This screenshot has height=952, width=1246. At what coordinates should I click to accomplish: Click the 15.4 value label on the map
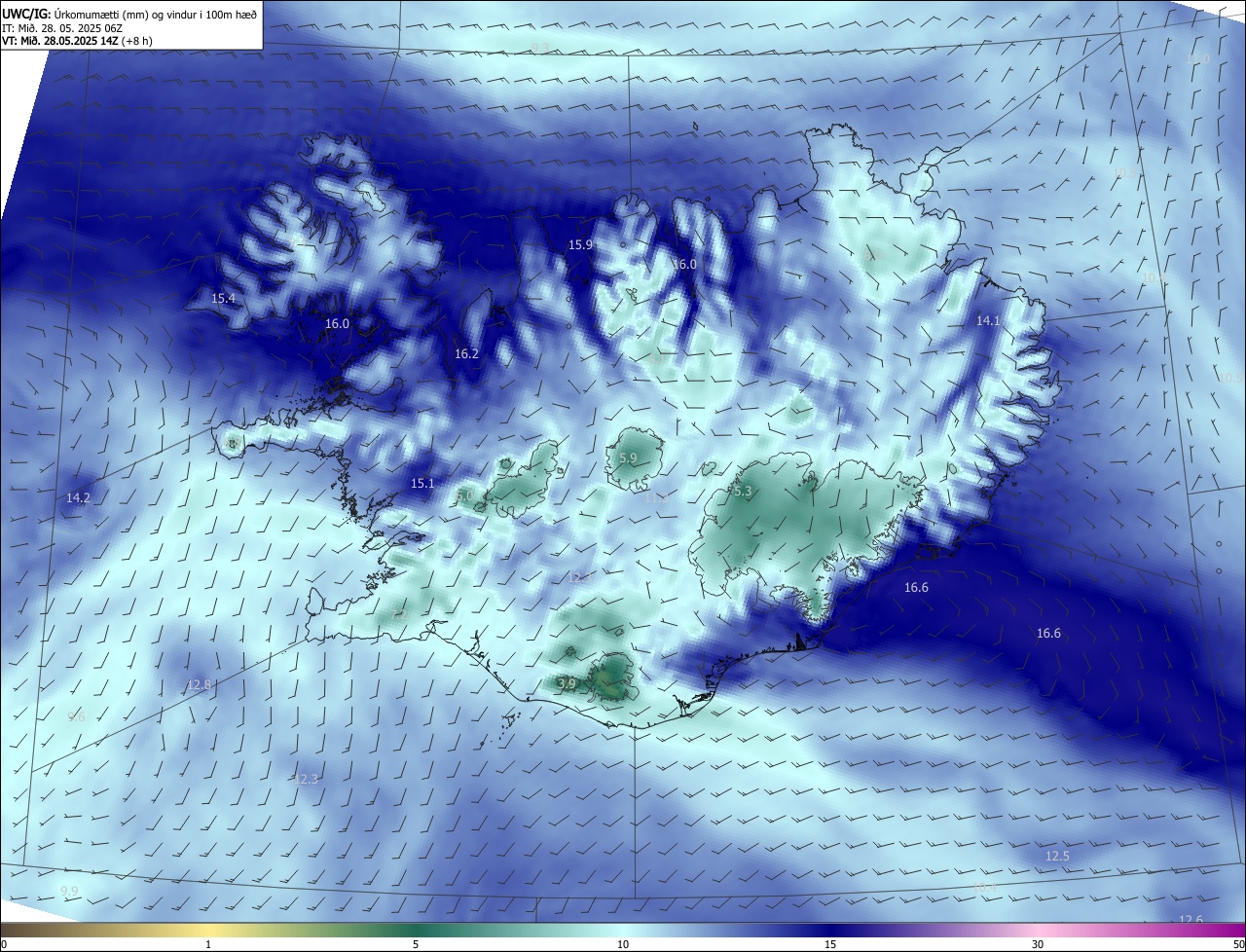point(223,298)
